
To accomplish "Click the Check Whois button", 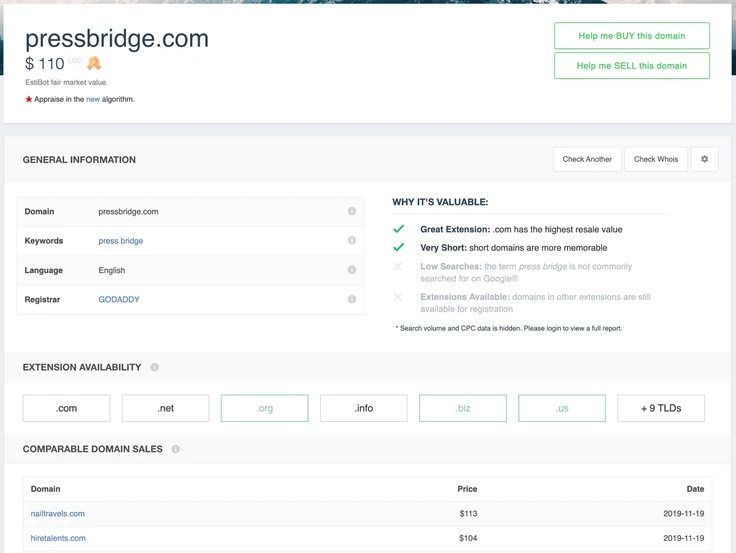I will click(656, 159).
